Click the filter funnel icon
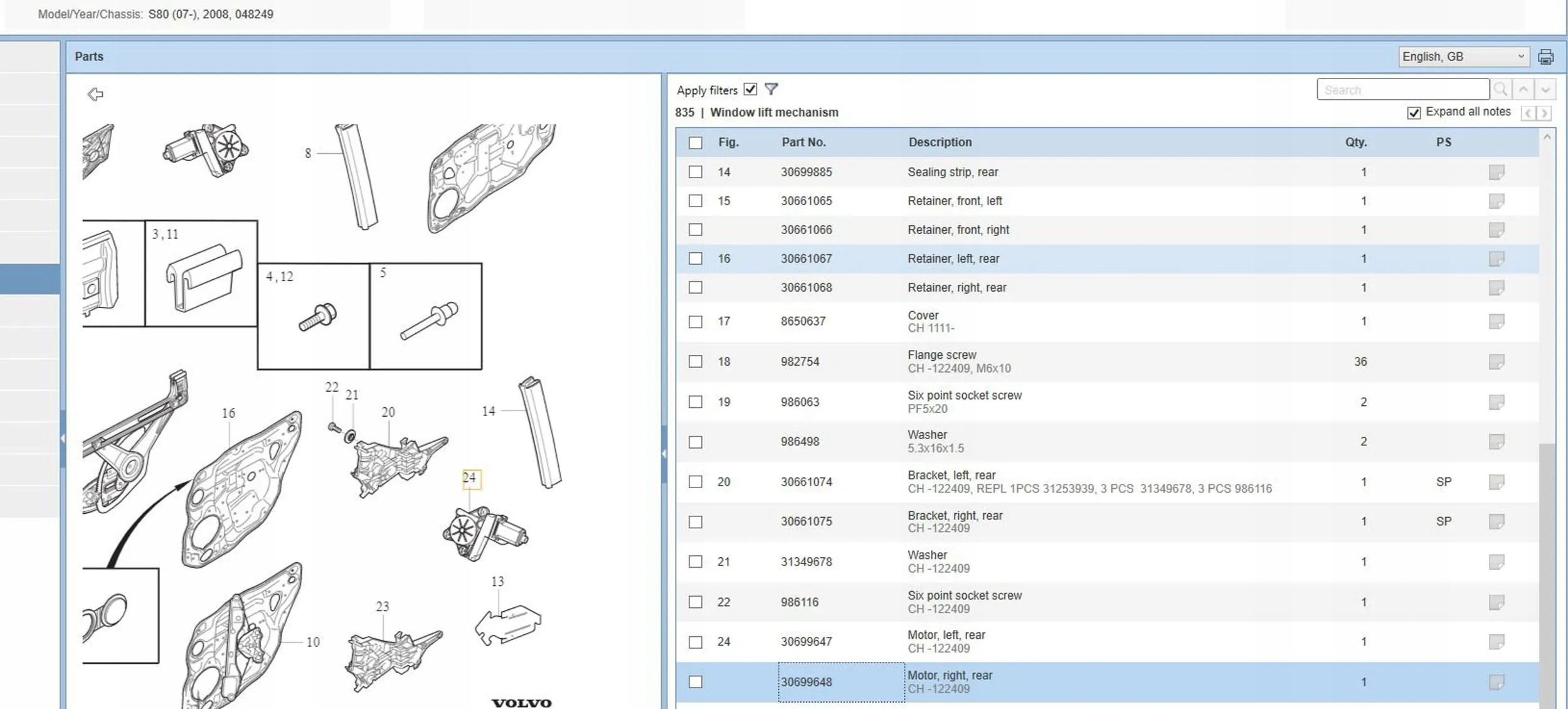 771,89
